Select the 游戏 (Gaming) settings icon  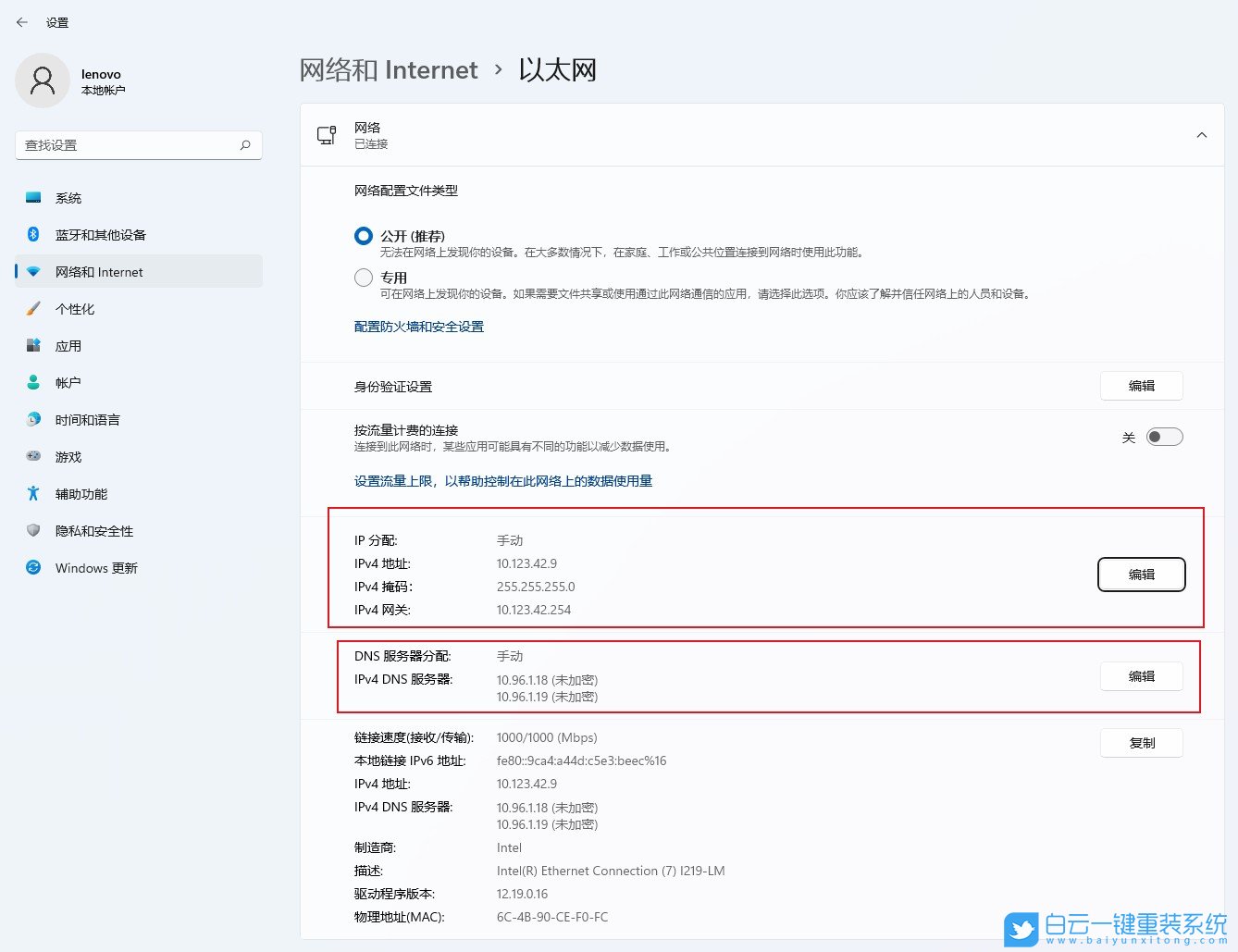[33, 456]
